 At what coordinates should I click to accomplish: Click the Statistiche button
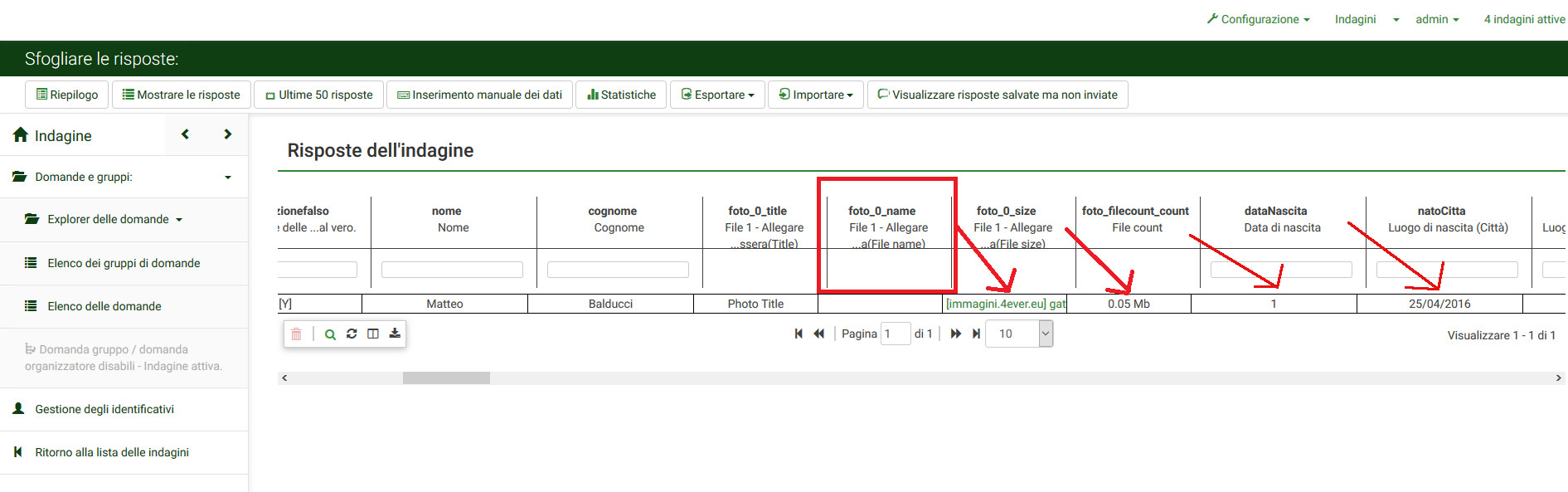pyautogui.click(x=622, y=95)
